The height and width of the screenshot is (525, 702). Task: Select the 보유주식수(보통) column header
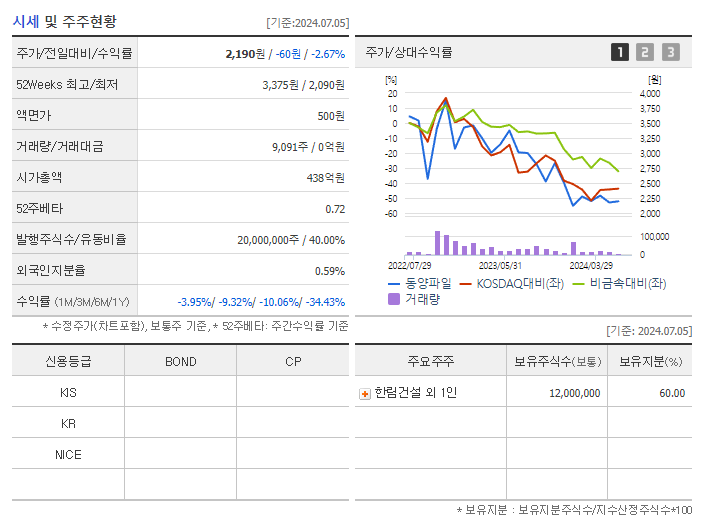[557, 361]
